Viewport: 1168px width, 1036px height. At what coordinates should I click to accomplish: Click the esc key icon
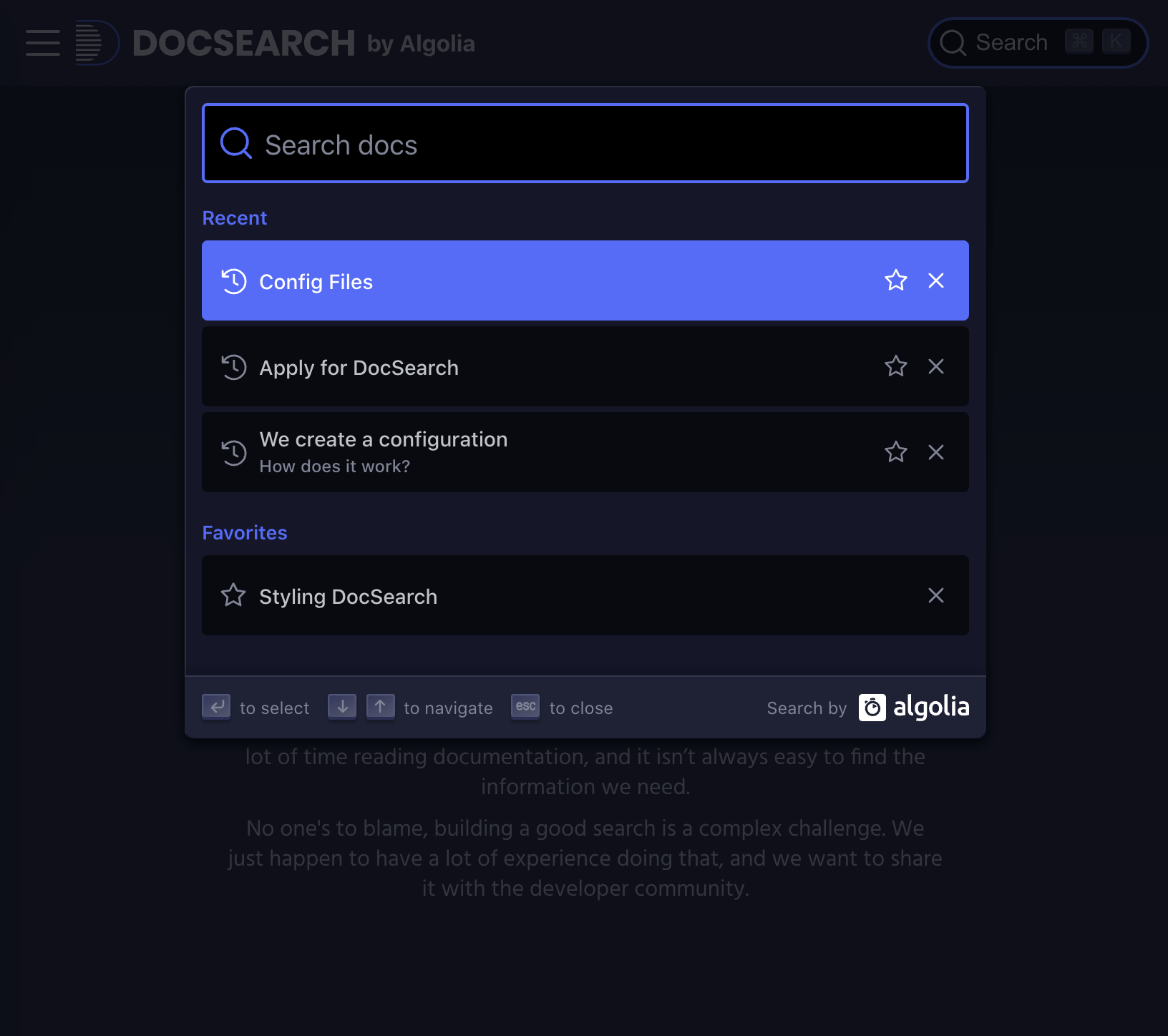(x=525, y=707)
